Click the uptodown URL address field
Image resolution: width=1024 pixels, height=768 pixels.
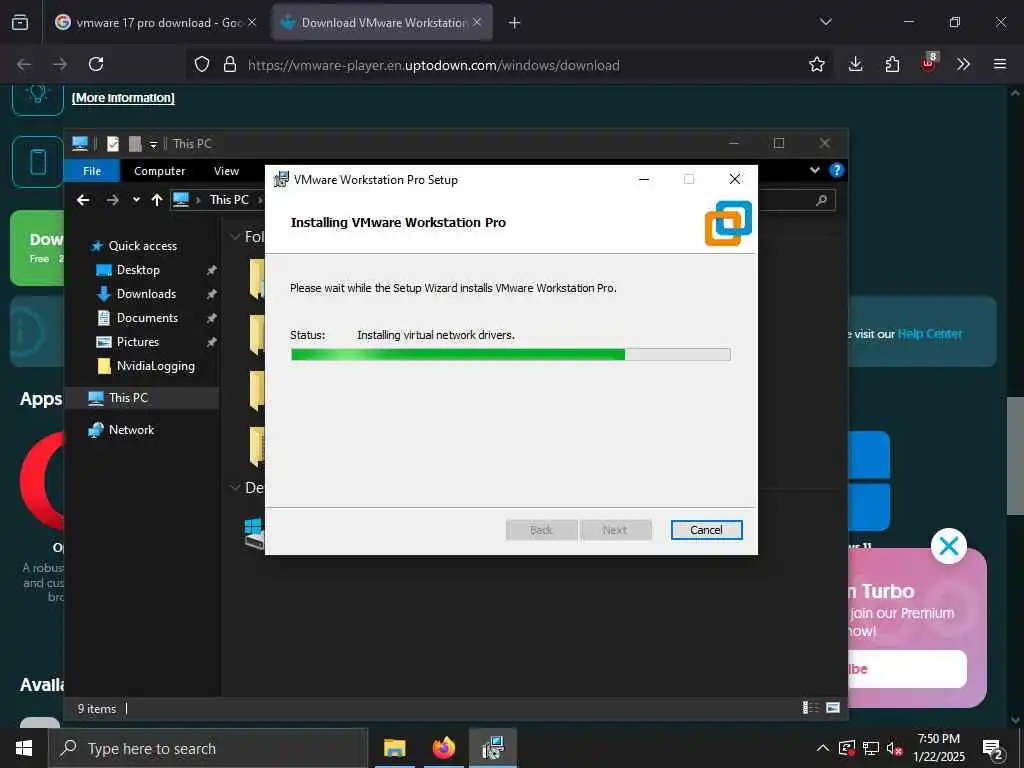434,65
